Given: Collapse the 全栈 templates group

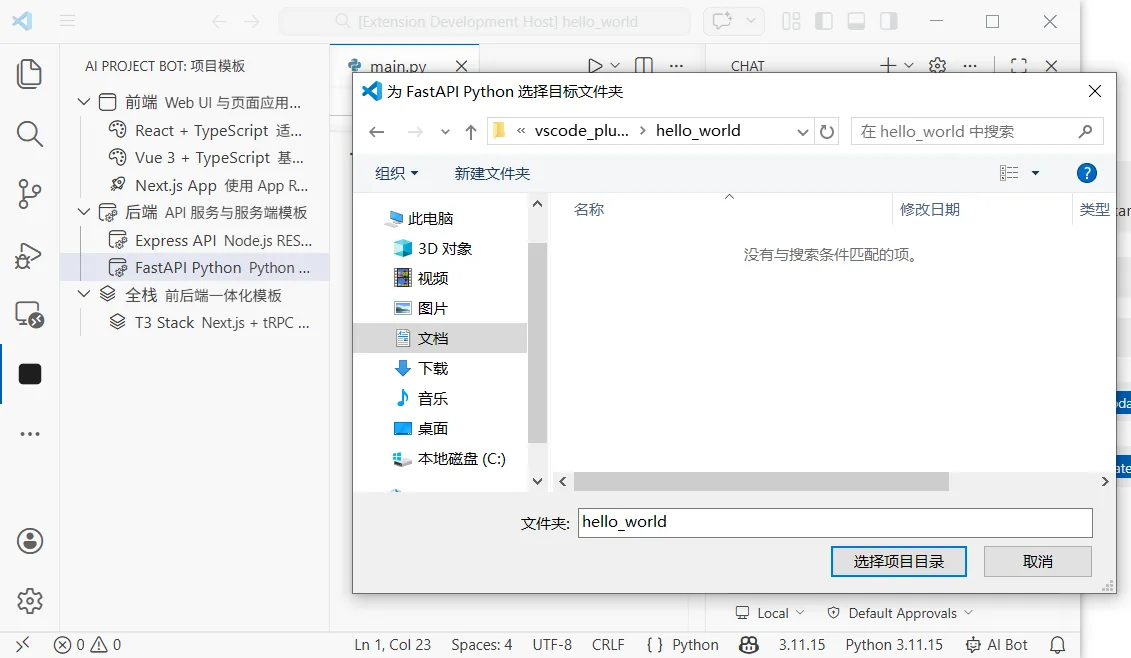Looking at the screenshot, I should pos(84,294).
